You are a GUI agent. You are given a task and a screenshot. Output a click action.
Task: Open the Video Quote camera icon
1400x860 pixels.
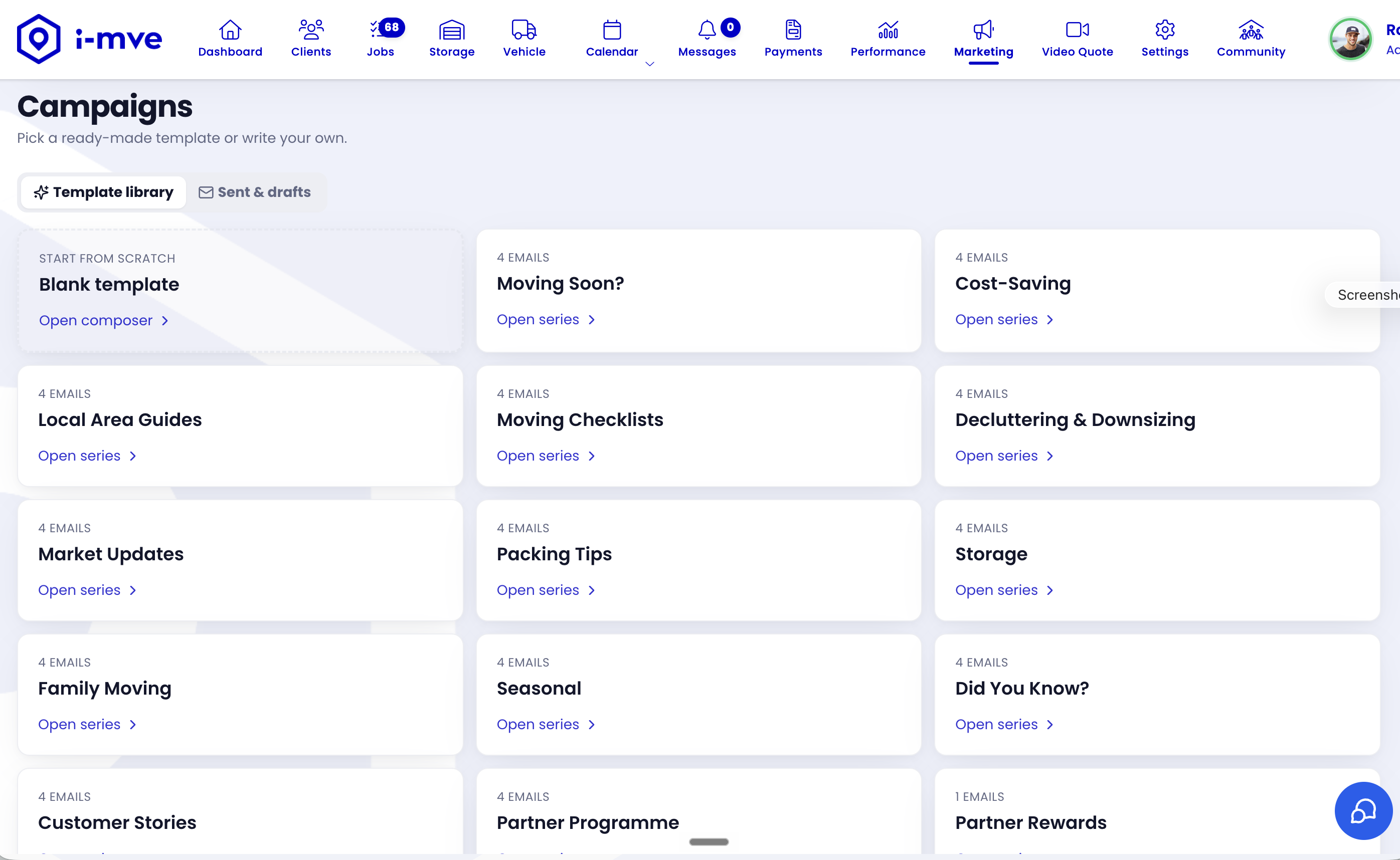click(x=1077, y=30)
